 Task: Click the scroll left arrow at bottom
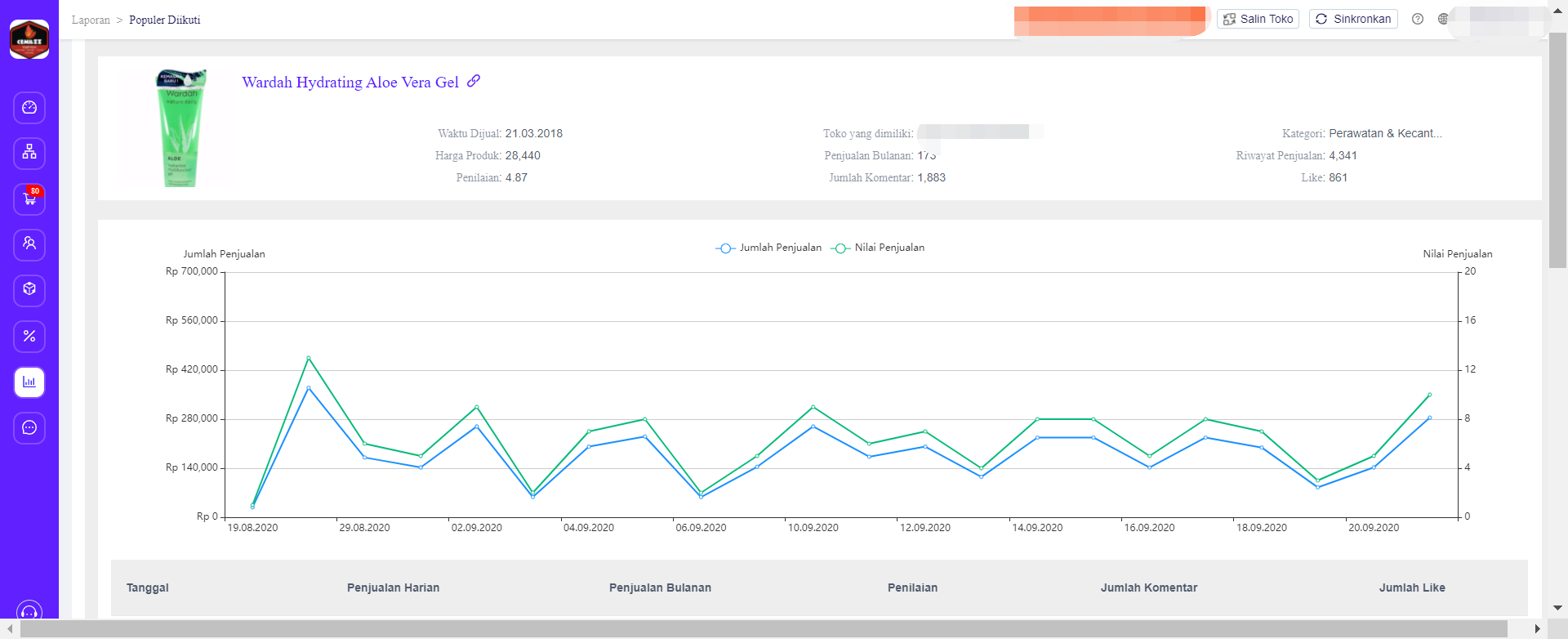click(x=10, y=628)
